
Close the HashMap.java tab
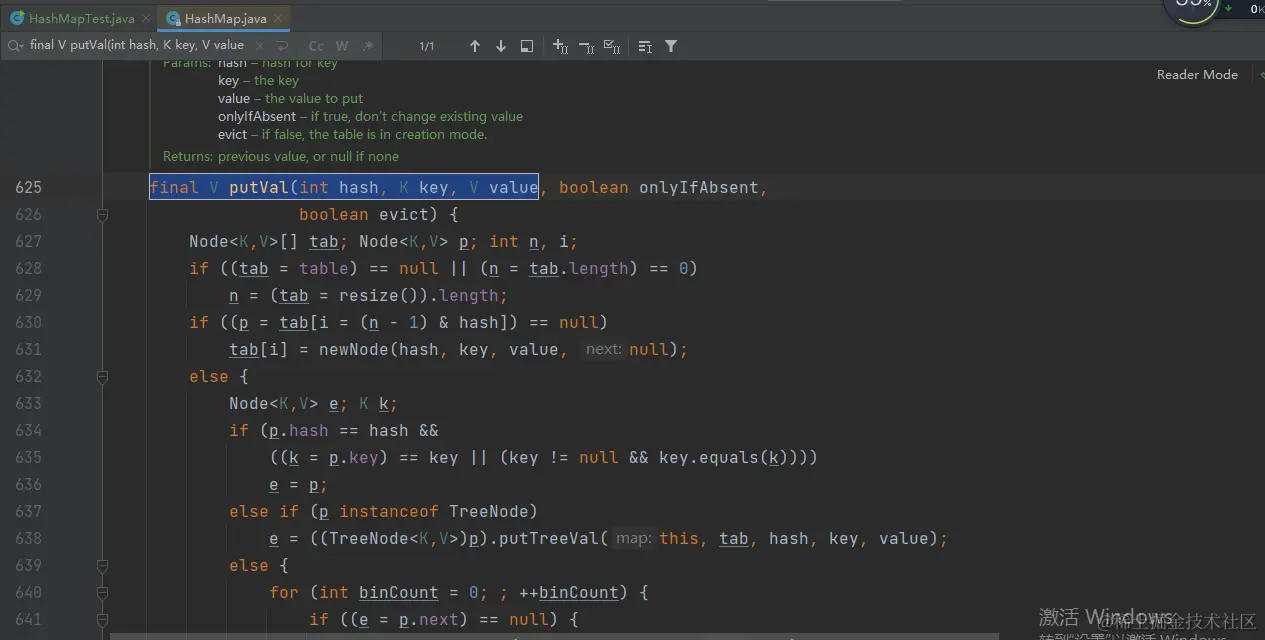278,18
